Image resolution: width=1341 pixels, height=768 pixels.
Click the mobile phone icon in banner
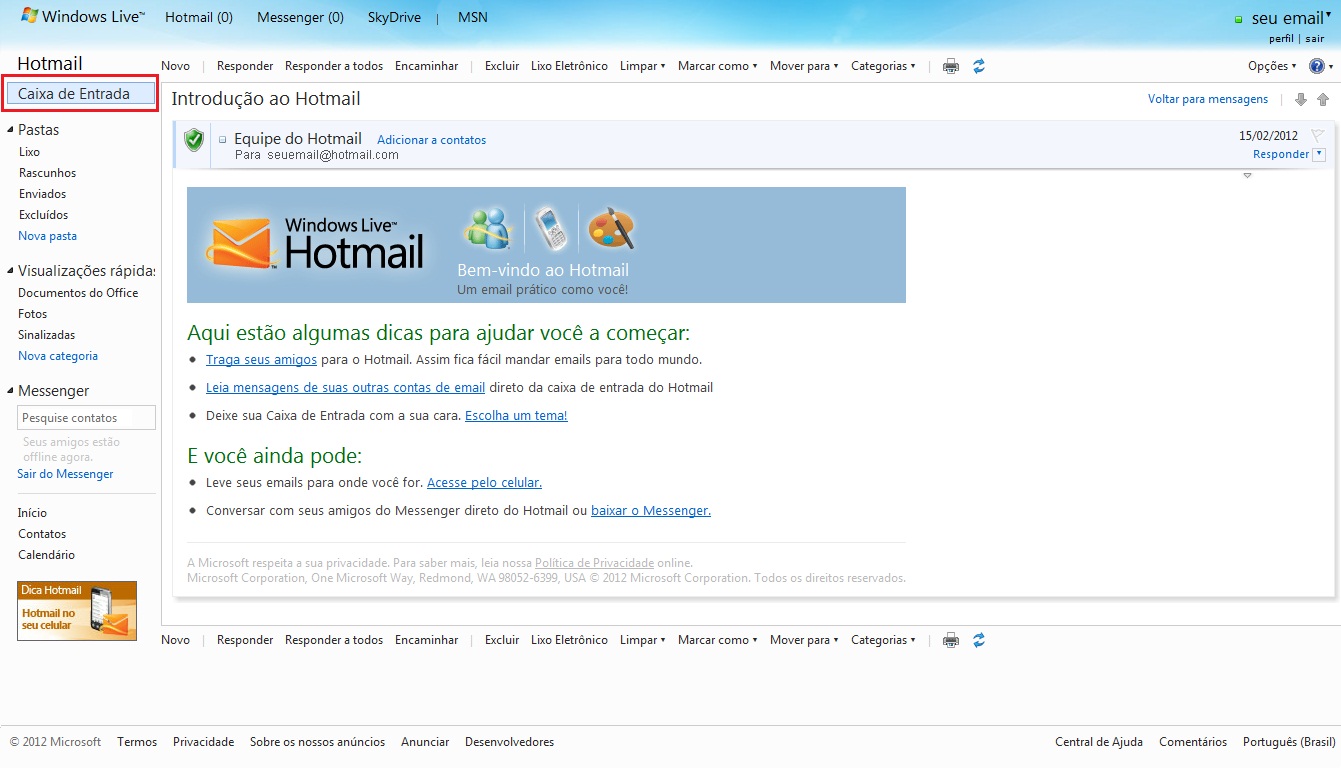coord(550,229)
